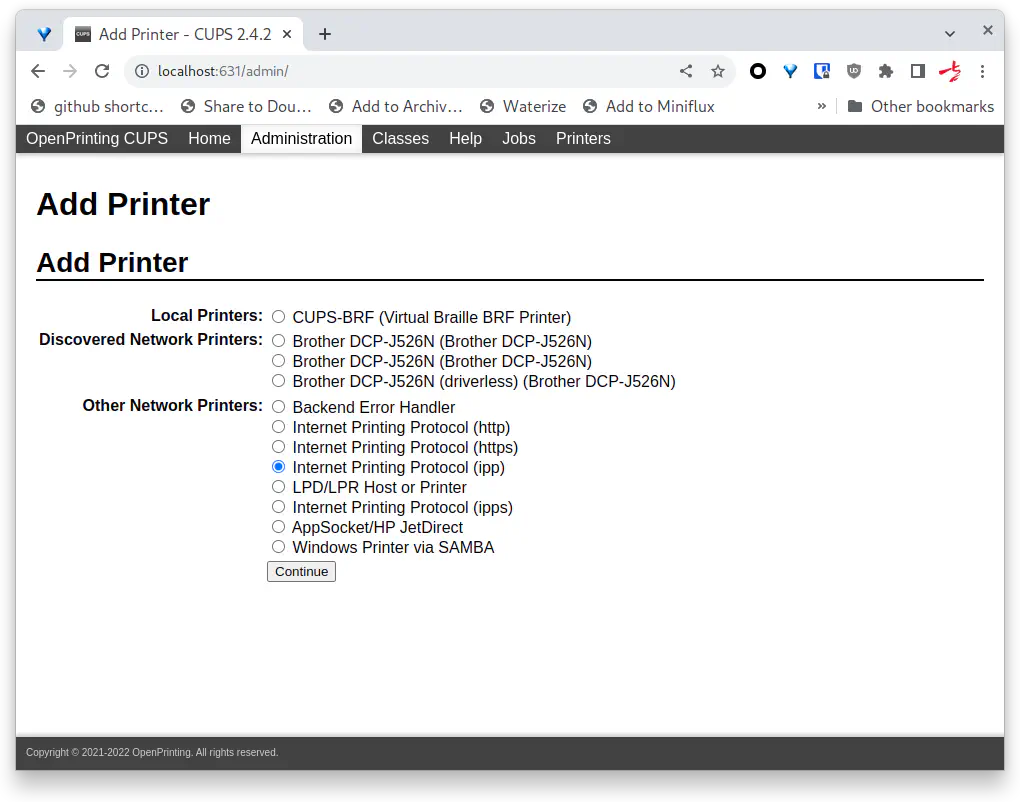Image resolution: width=1020 pixels, height=802 pixels.
Task: Open the tab search chevron
Action: click(x=950, y=33)
